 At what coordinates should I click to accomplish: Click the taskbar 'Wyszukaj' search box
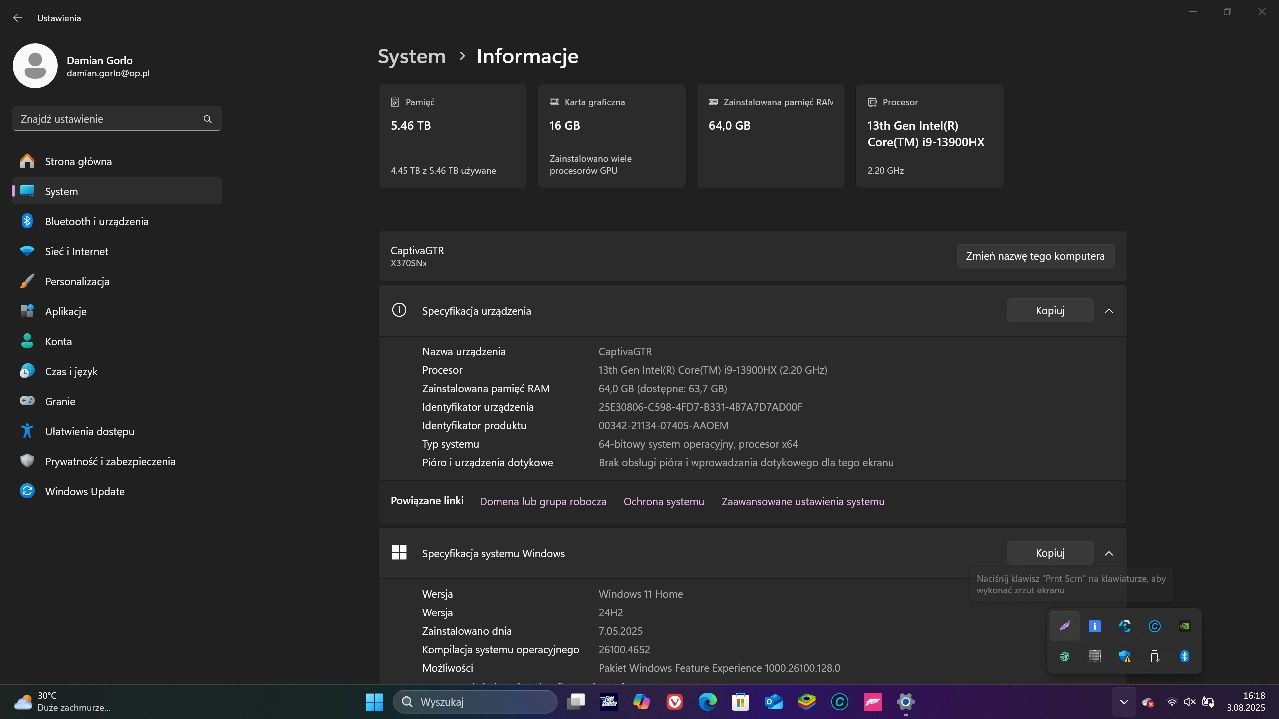pos(475,702)
